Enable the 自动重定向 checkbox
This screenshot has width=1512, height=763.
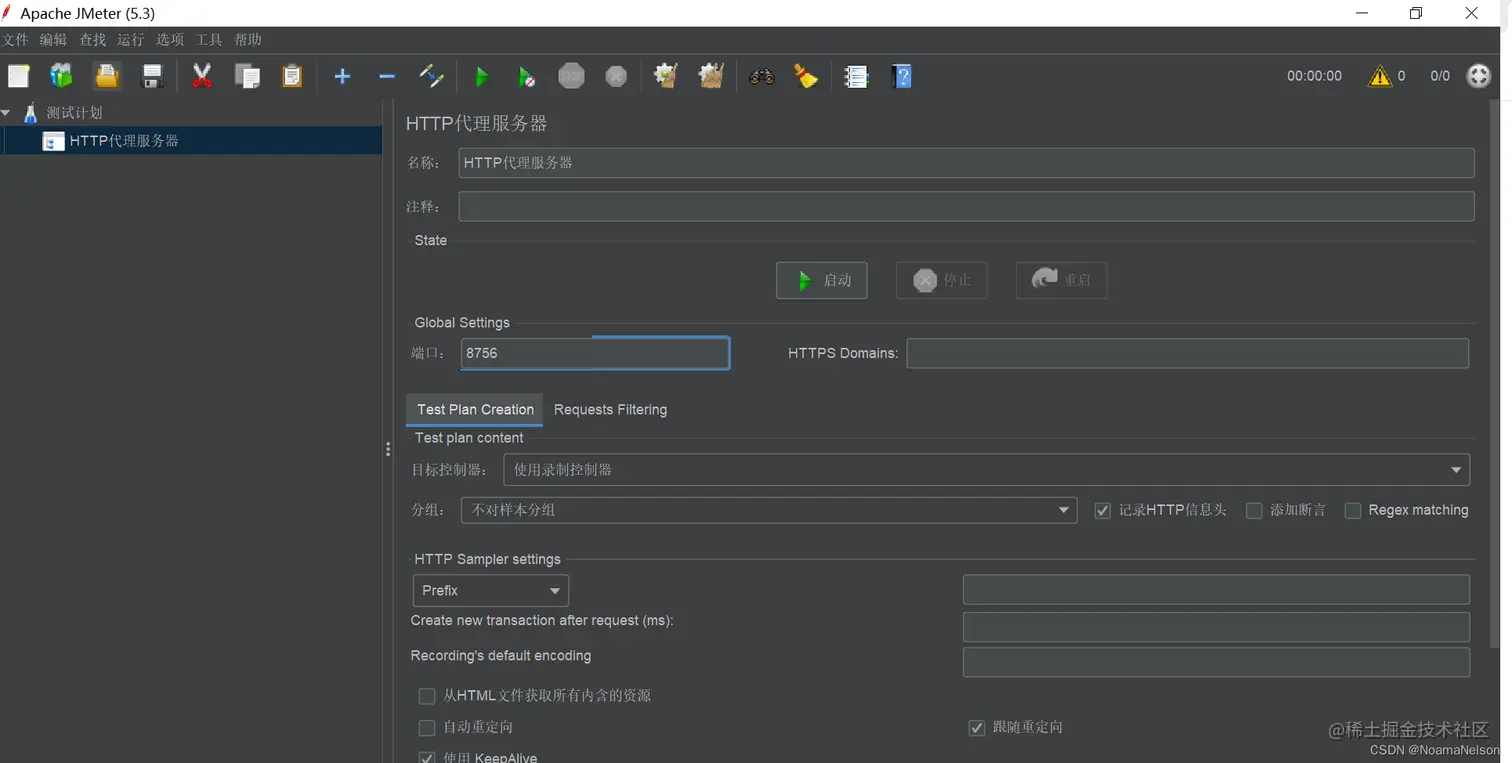[x=427, y=728]
